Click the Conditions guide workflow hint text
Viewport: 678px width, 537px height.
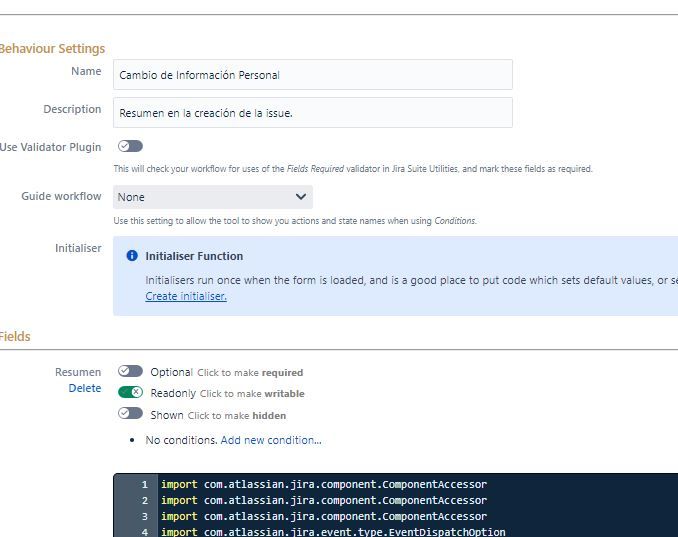pos(295,221)
